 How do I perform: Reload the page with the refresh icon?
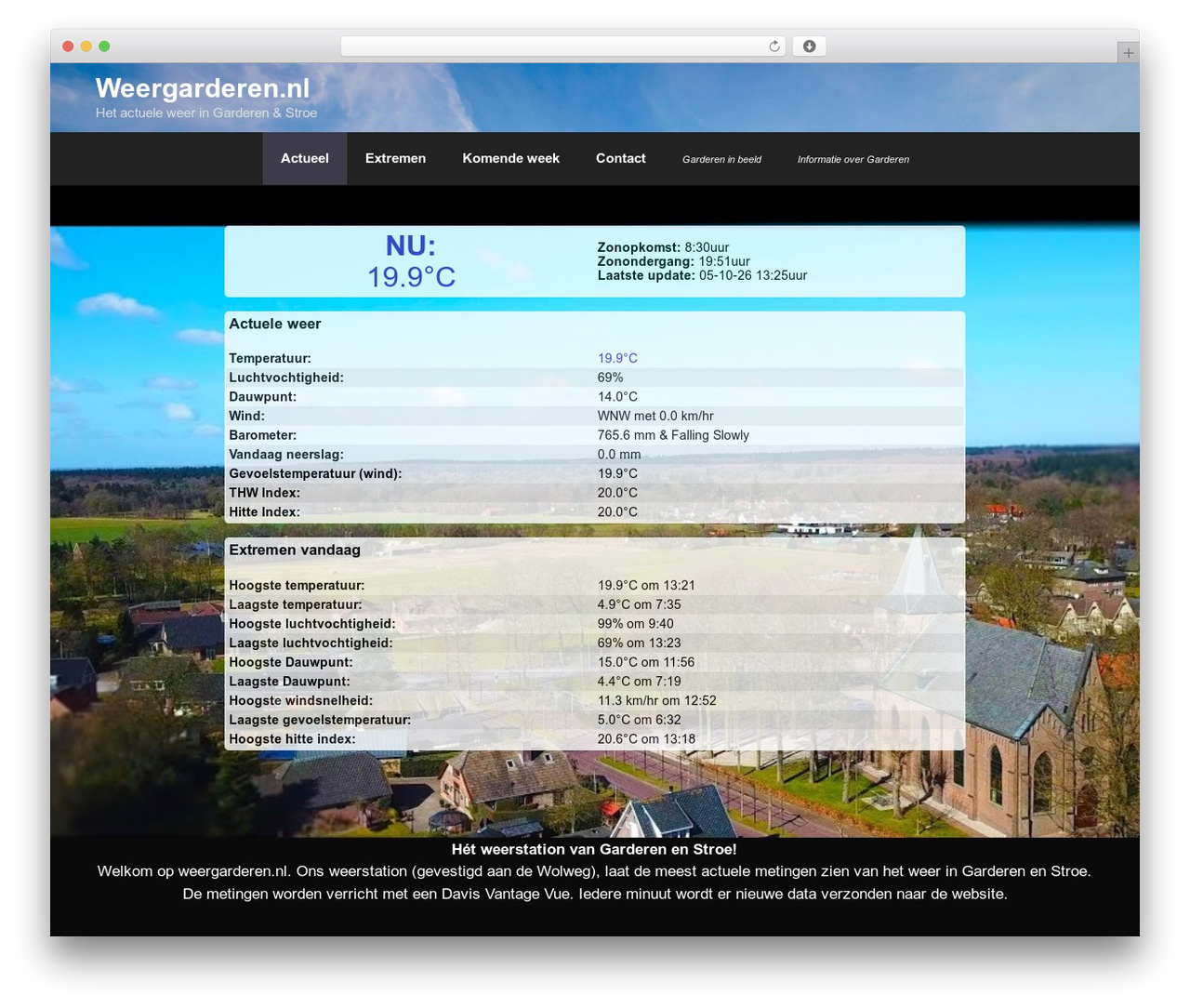click(773, 46)
